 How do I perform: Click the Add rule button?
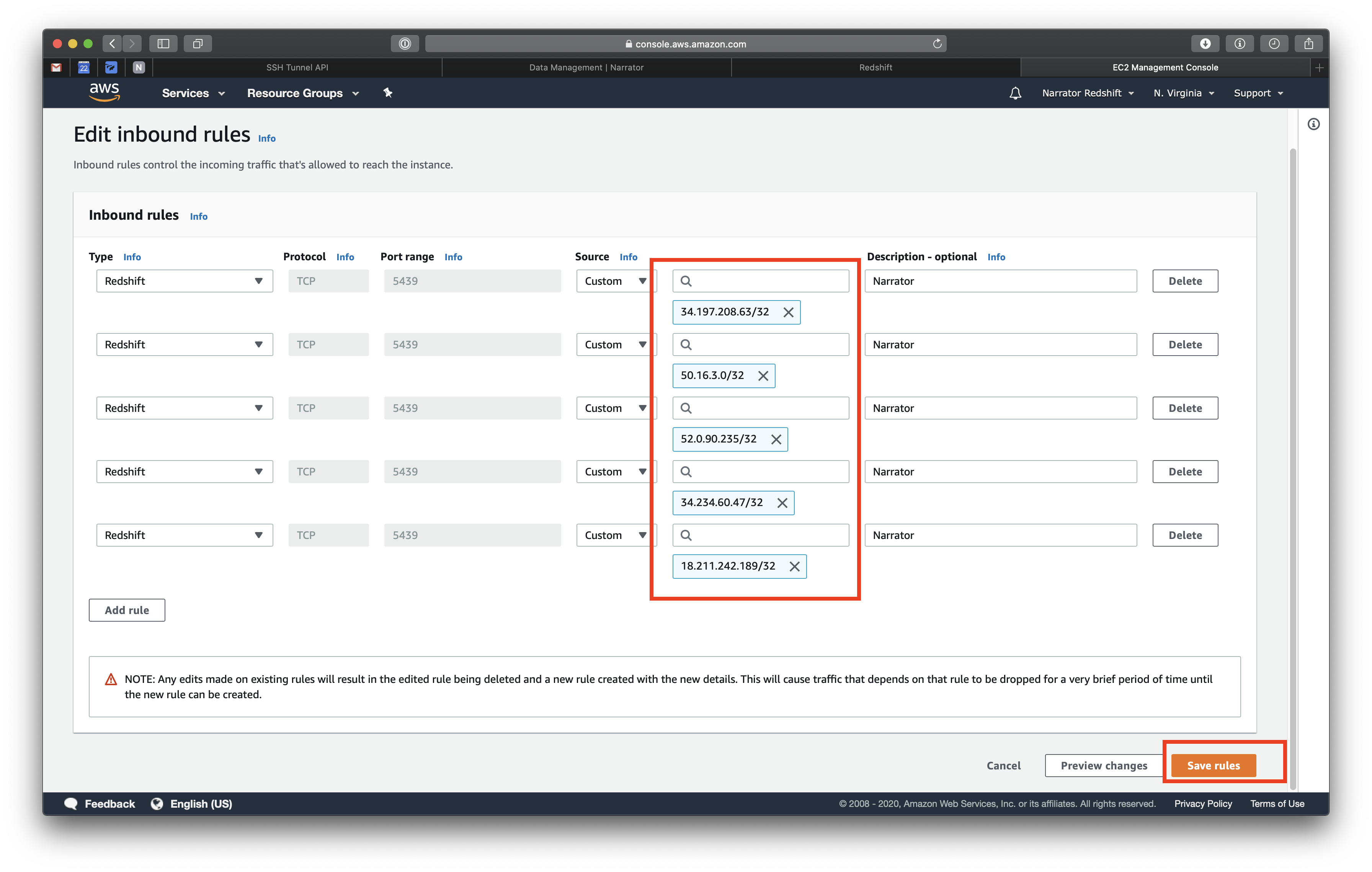126,610
